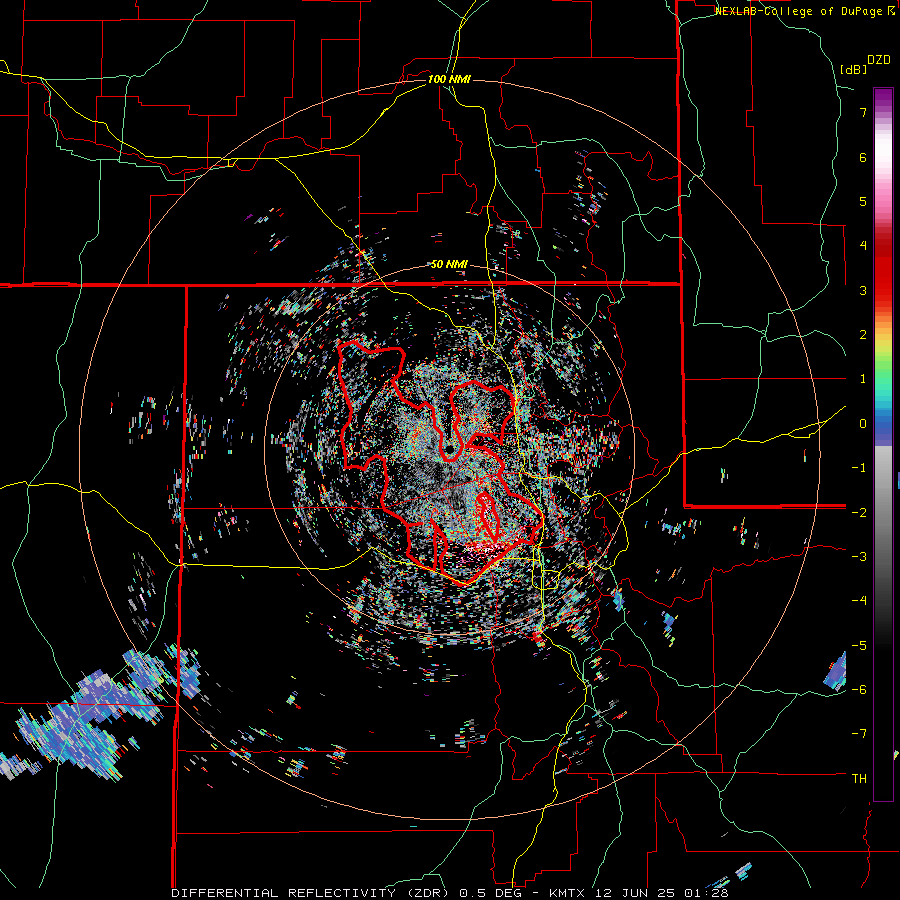Click the Differential Reflectivity (ZDR) product title
Viewport: 900px width, 900px height.
(x=312, y=893)
